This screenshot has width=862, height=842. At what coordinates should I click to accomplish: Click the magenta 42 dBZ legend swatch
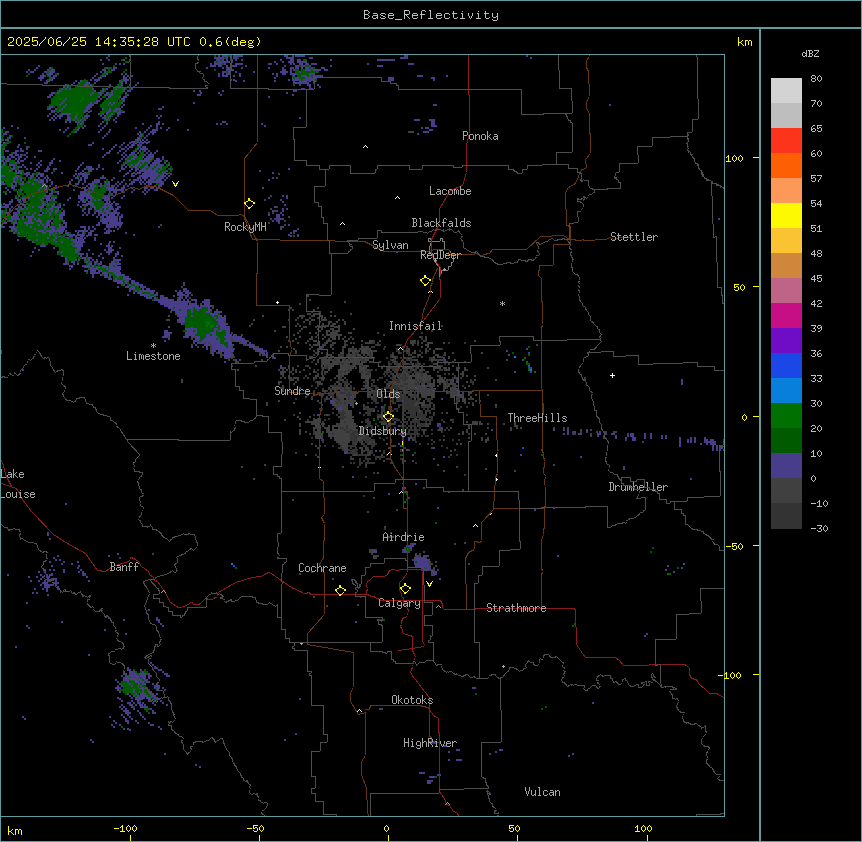pyautogui.click(x=786, y=315)
